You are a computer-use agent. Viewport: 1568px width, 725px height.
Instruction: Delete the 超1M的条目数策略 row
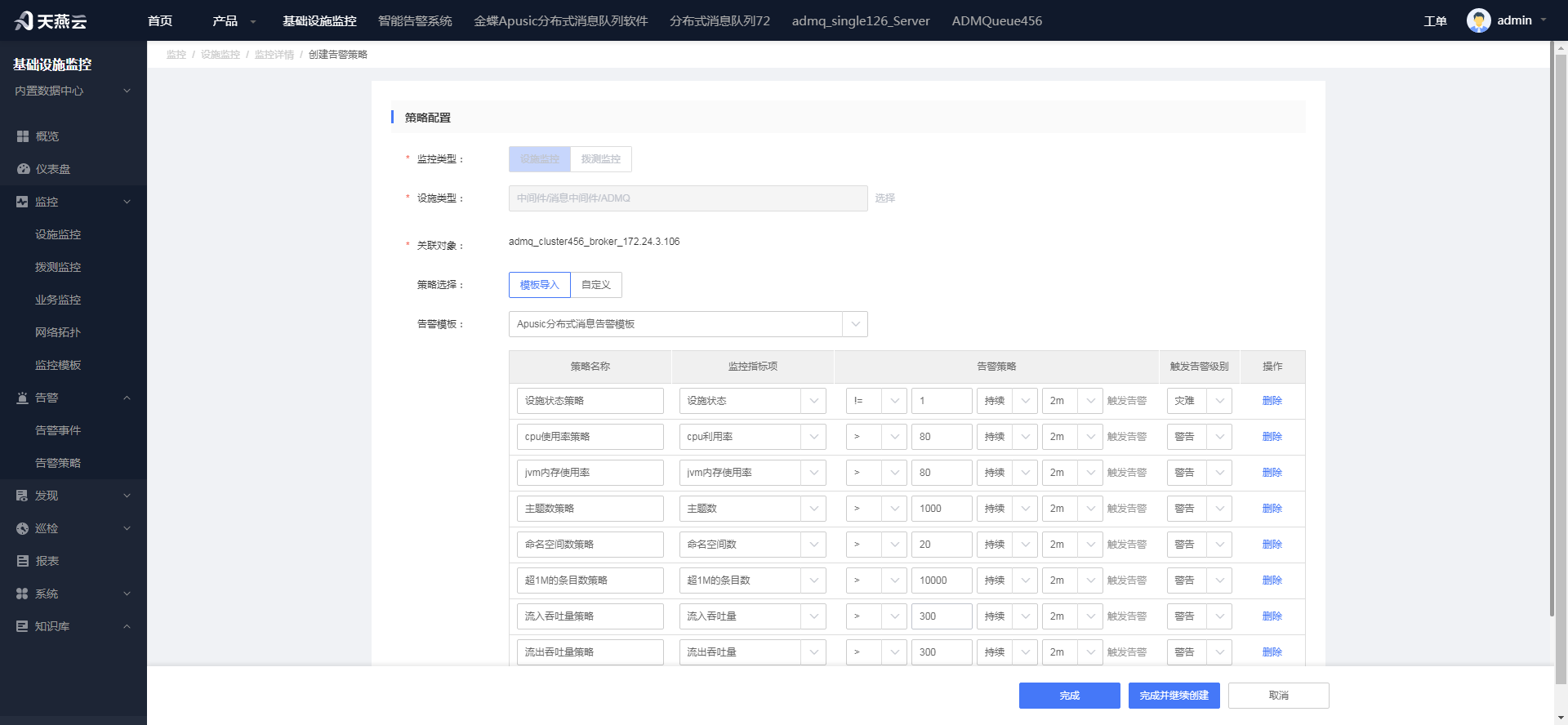(1272, 580)
